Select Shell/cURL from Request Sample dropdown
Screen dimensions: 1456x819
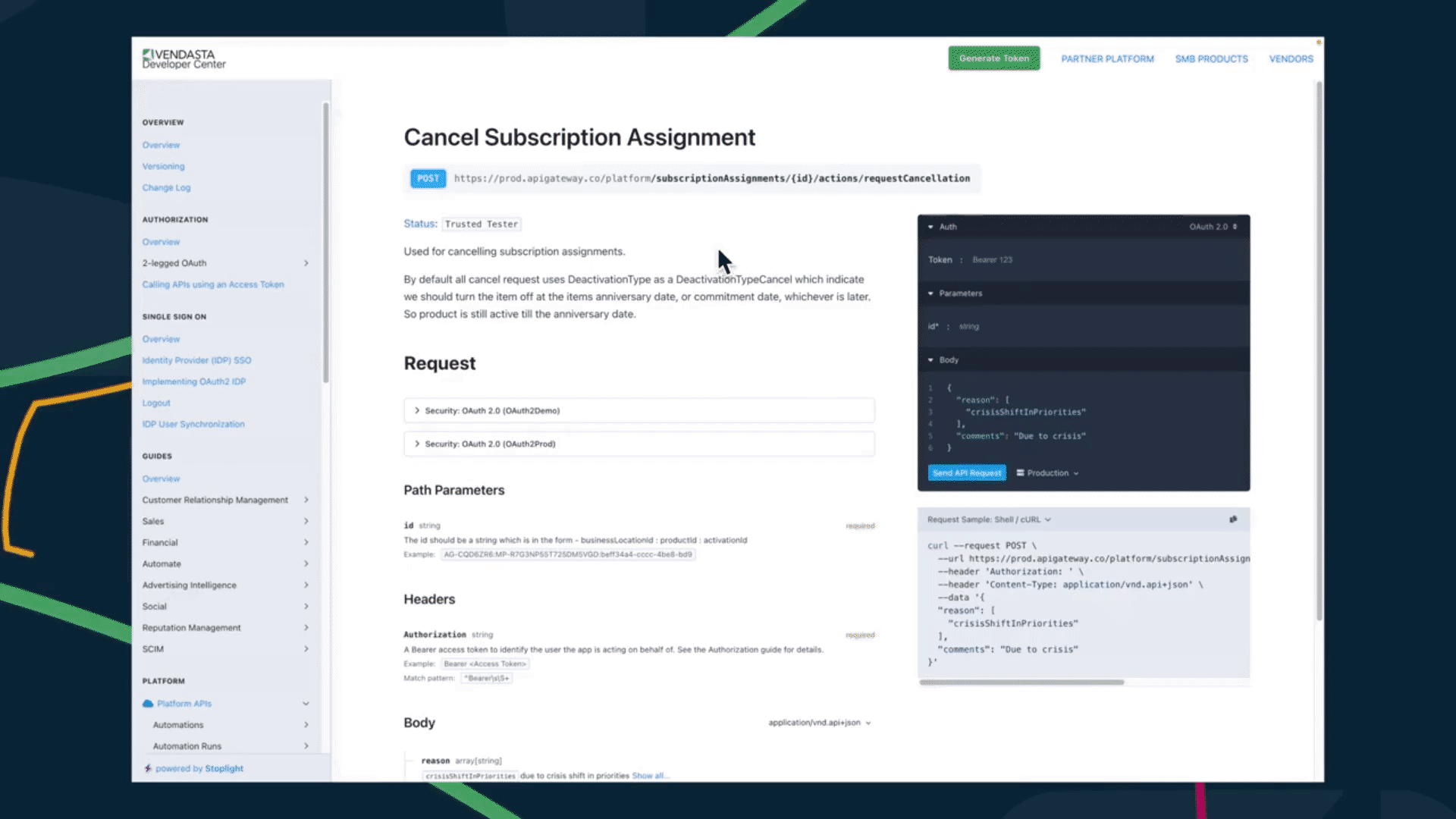pyautogui.click(x=987, y=518)
